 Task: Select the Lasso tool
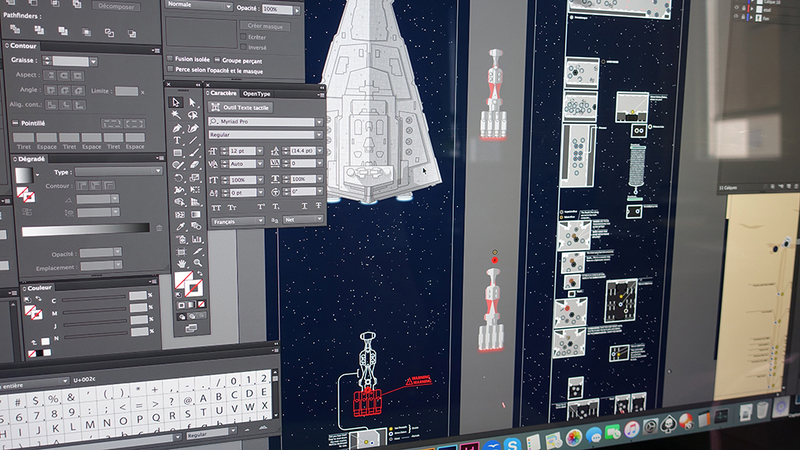(x=193, y=115)
